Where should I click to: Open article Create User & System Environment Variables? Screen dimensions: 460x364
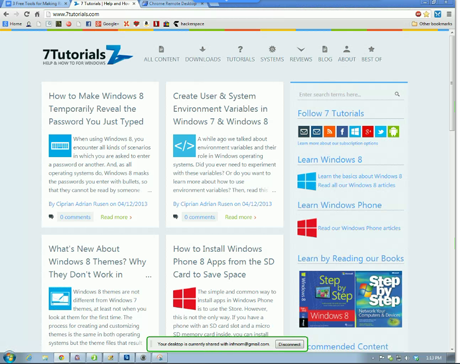(220, 109)
